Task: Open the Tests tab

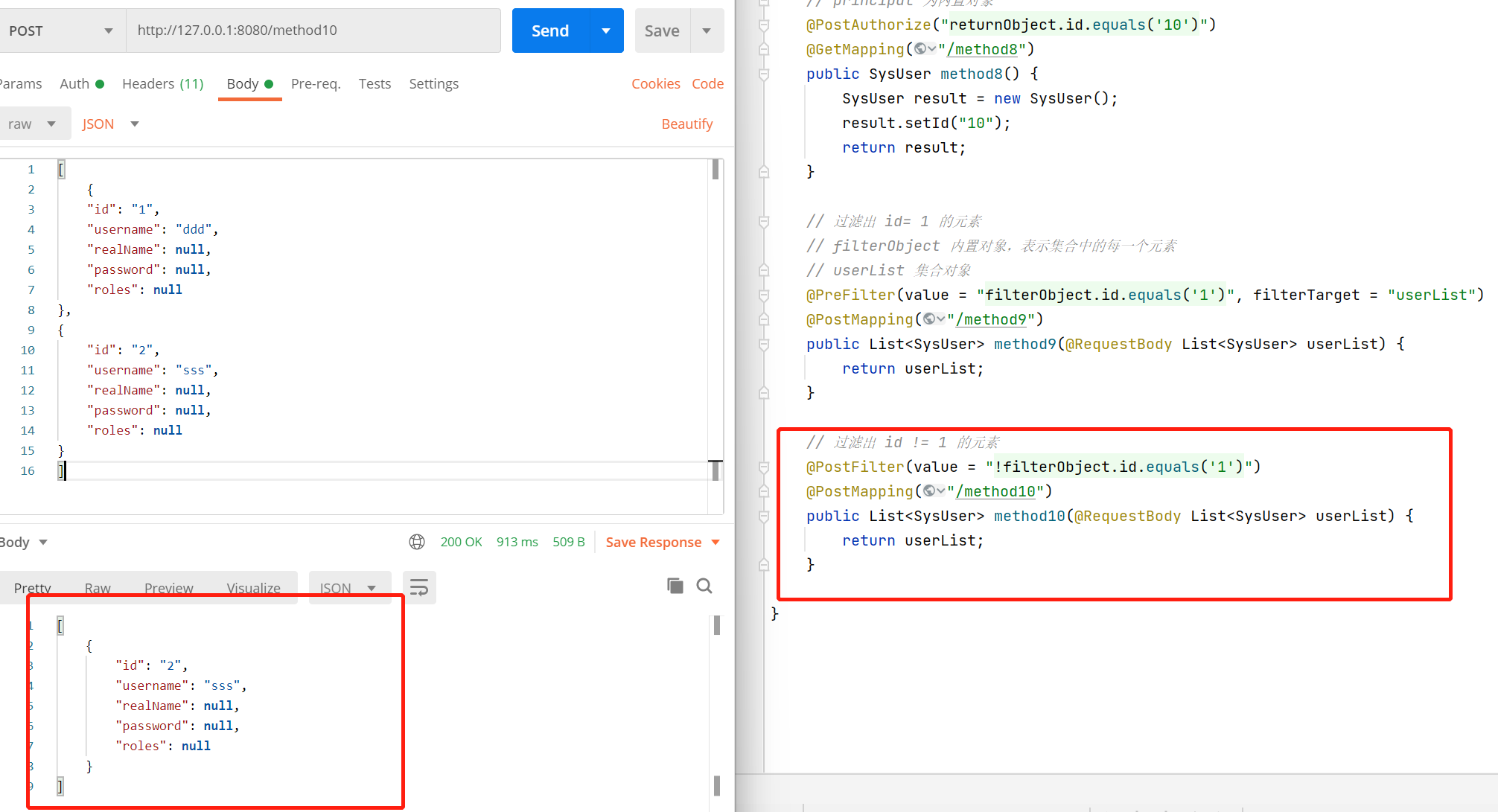Action: (374, 83)
